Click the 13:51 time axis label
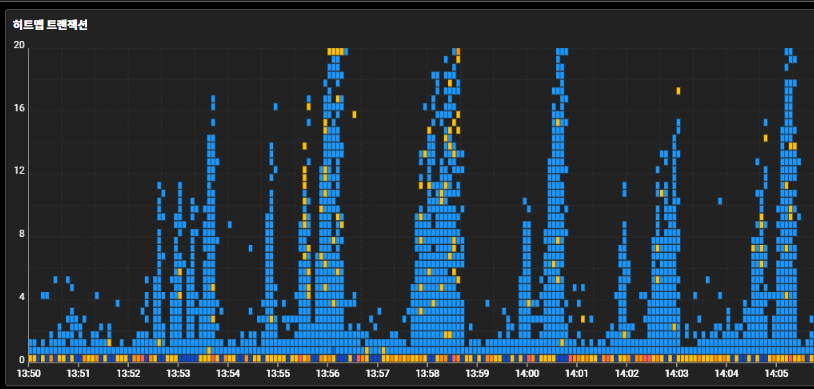The height and width of the screenshot is (389, 814). (x=78, y=373)
